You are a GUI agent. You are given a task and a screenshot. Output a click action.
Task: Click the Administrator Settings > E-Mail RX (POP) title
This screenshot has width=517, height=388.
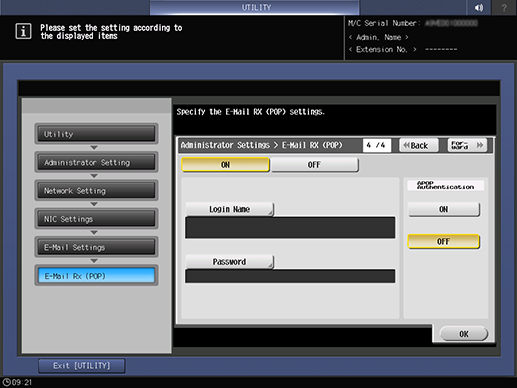(x=261, y=145)
